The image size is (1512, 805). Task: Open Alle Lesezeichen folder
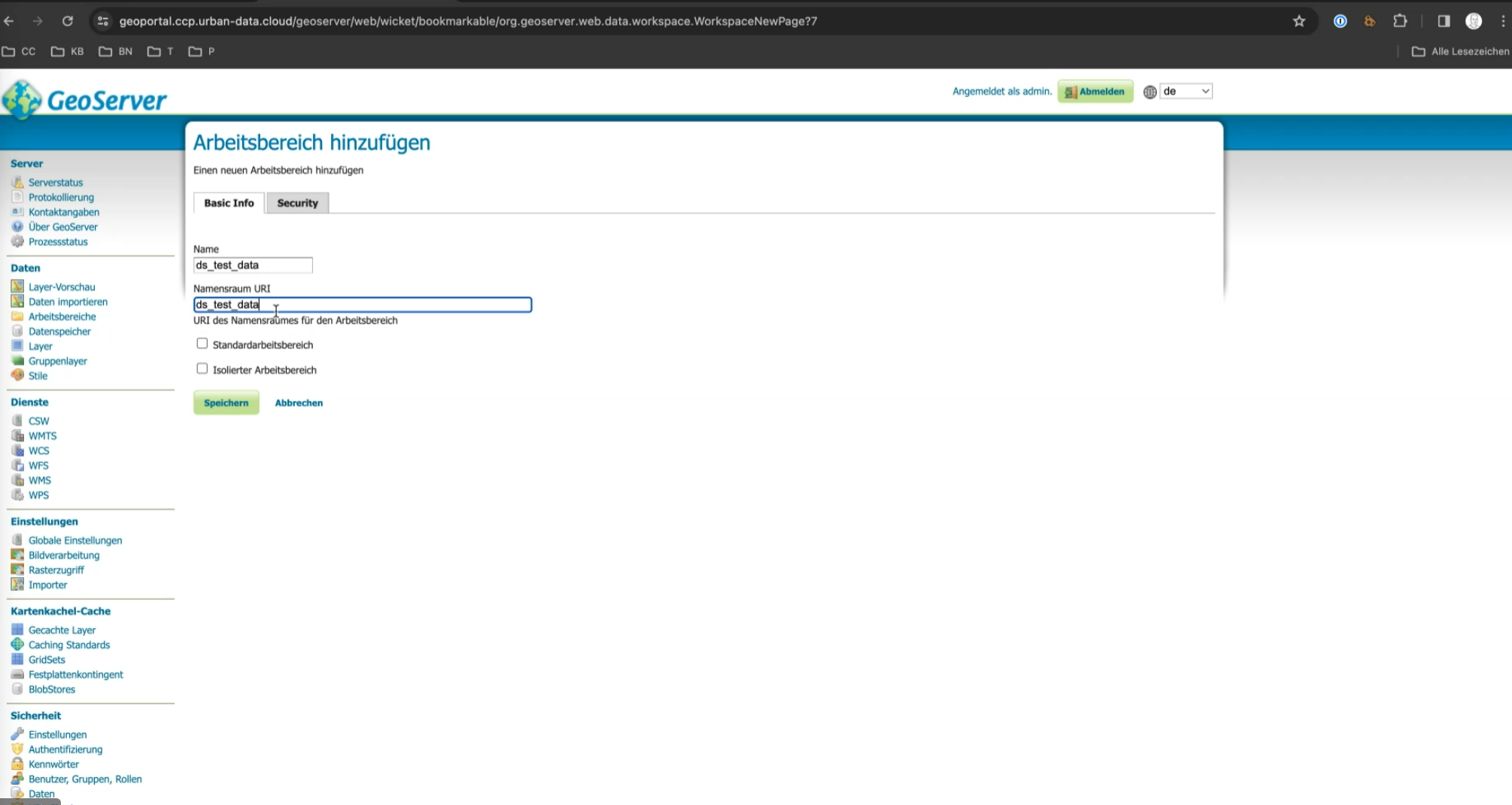point(1461,51)
